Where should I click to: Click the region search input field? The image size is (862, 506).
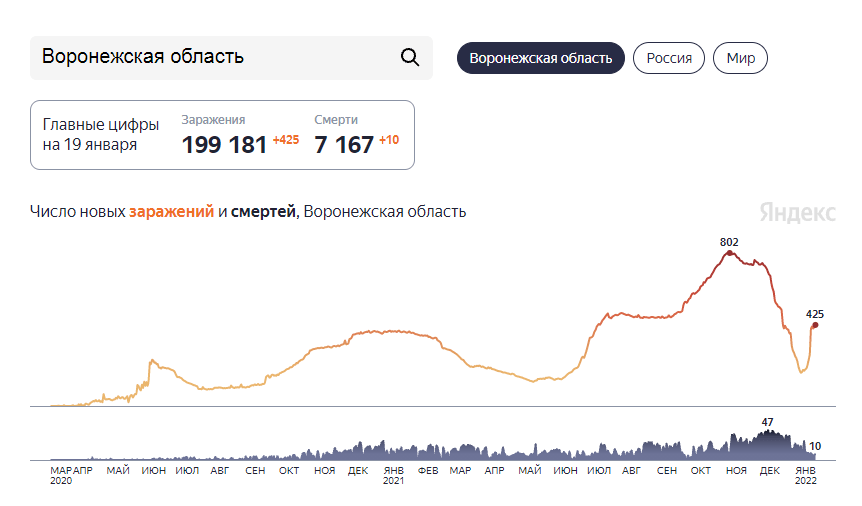point(215,57)
